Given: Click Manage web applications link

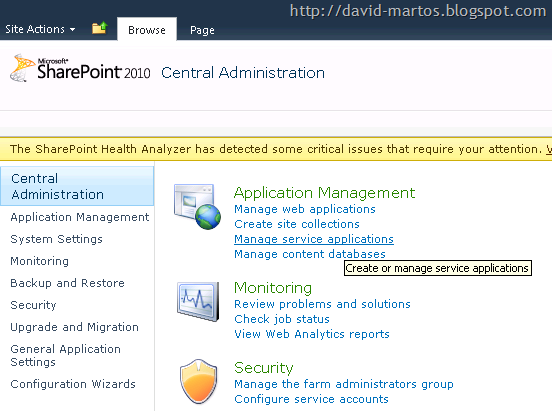Looking at the screenshot, I should (x=305, y=209).
